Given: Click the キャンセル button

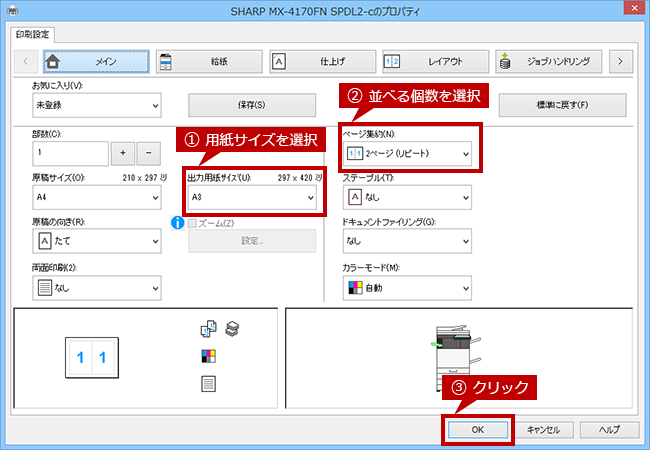Looking at the screenshot, I should coord(543,430).
